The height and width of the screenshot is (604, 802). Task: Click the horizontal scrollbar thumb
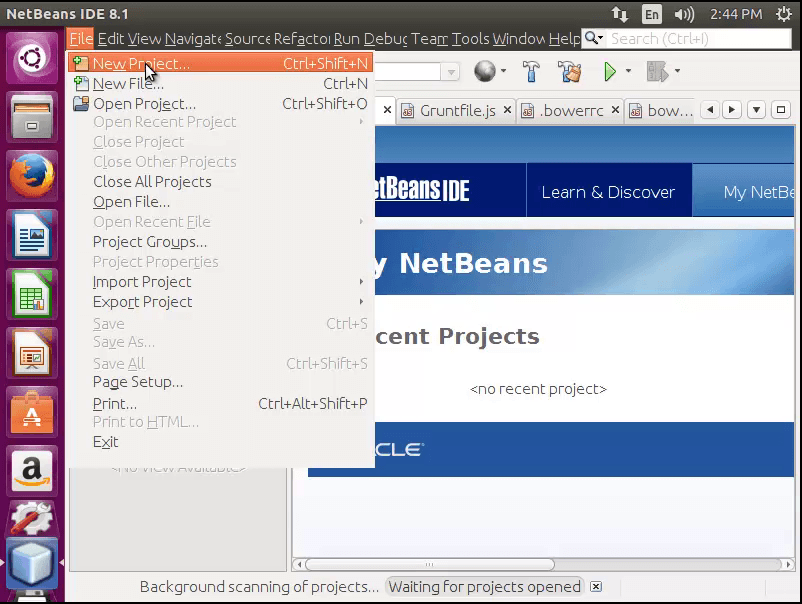[x=430, y=565]
